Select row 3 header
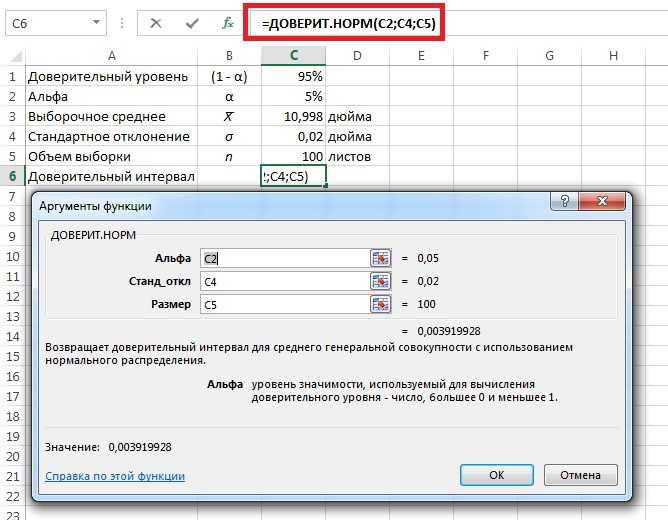668x520 pixels. coord(13,116)
